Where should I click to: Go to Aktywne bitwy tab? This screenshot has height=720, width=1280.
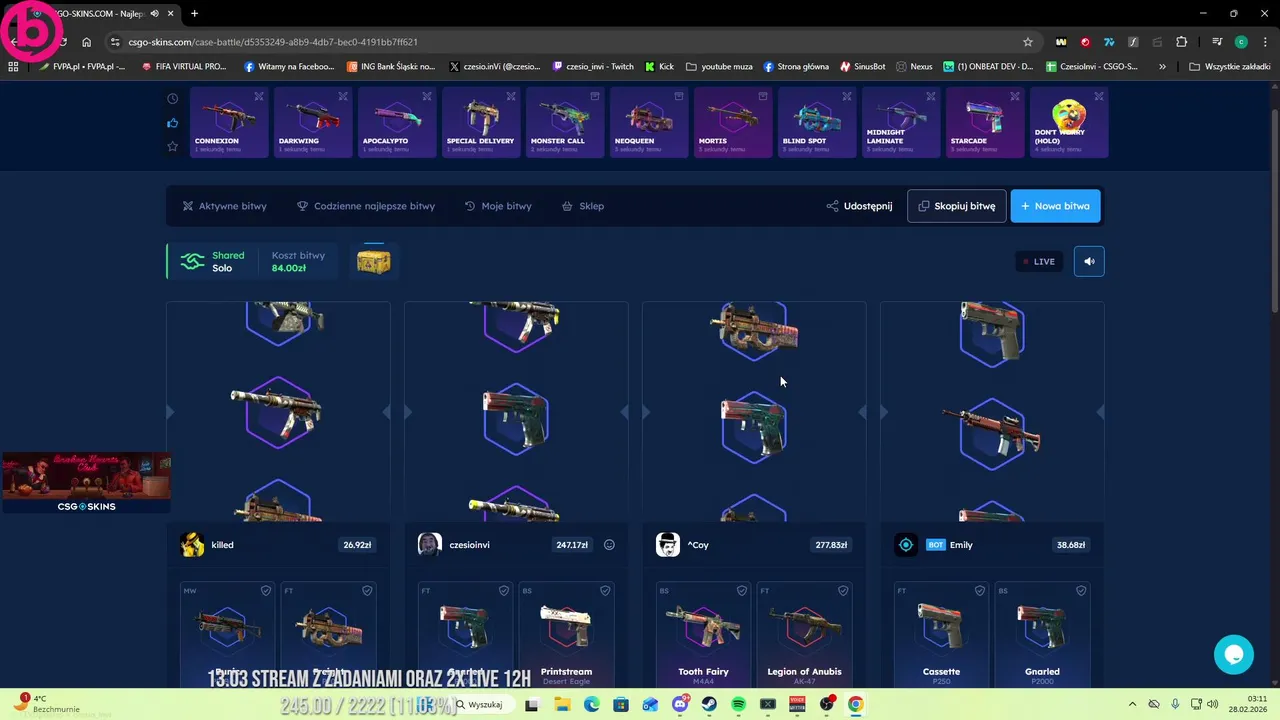tap(224, 206)
